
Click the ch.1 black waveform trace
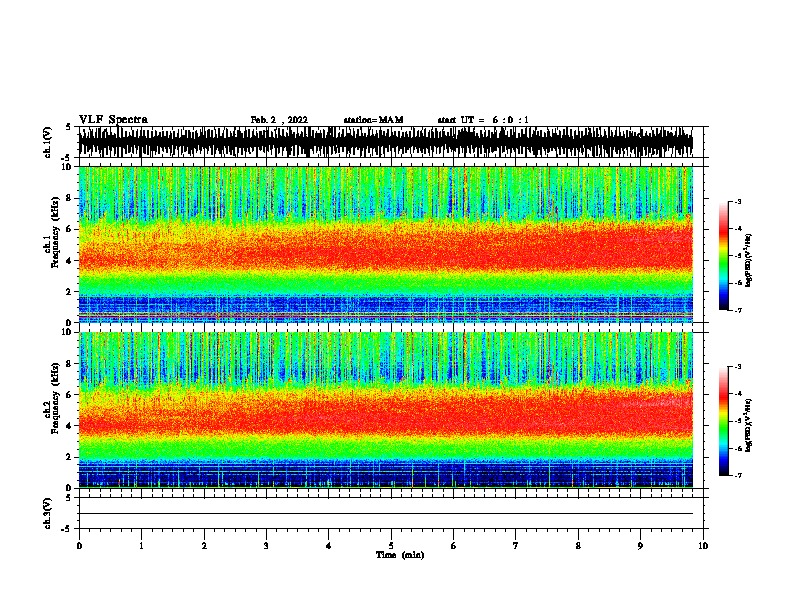point(385,142)
